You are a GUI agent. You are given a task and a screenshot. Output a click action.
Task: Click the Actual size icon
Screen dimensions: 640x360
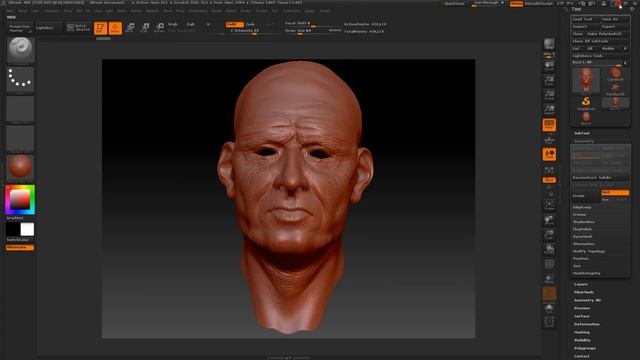(x=549, y=95)
